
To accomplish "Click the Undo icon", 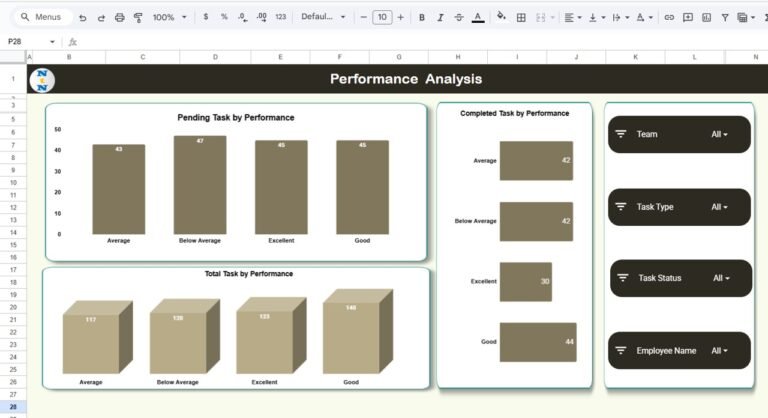I will 82,18.
